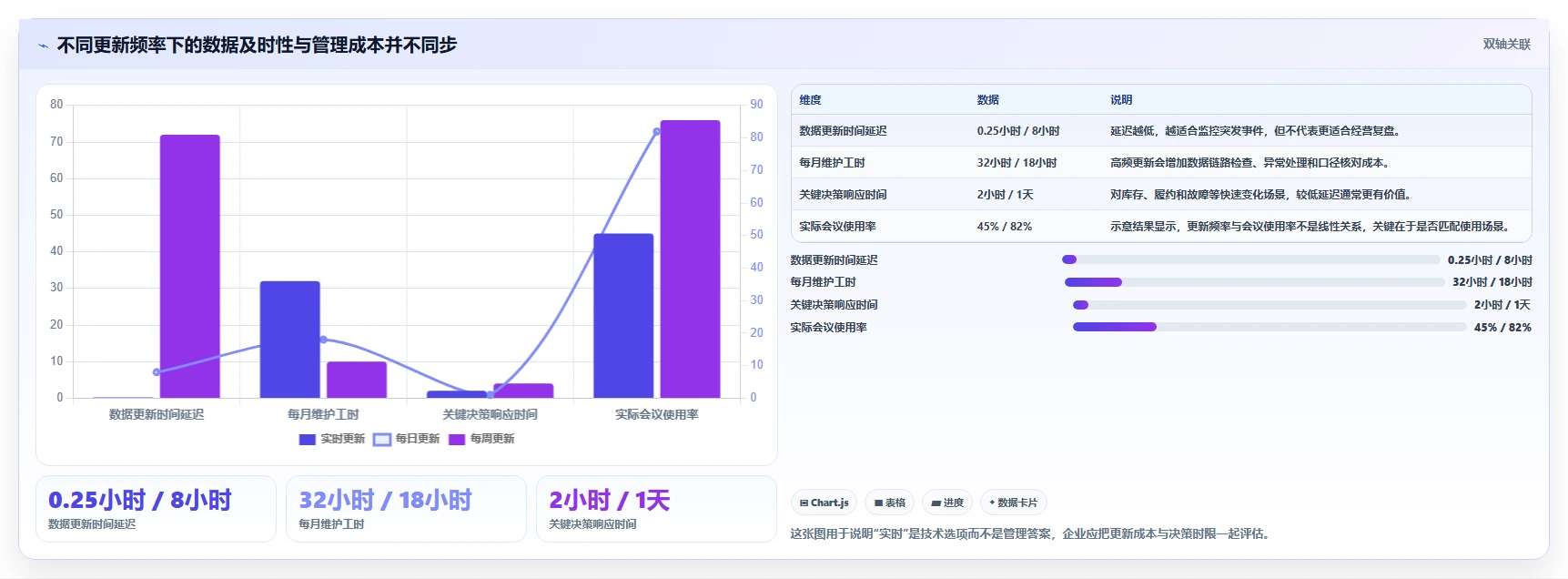The height and width of the screenshot is (579, 1568).
Task: Click the 每月维护工时 progress bar
Action: [1255, 282]
